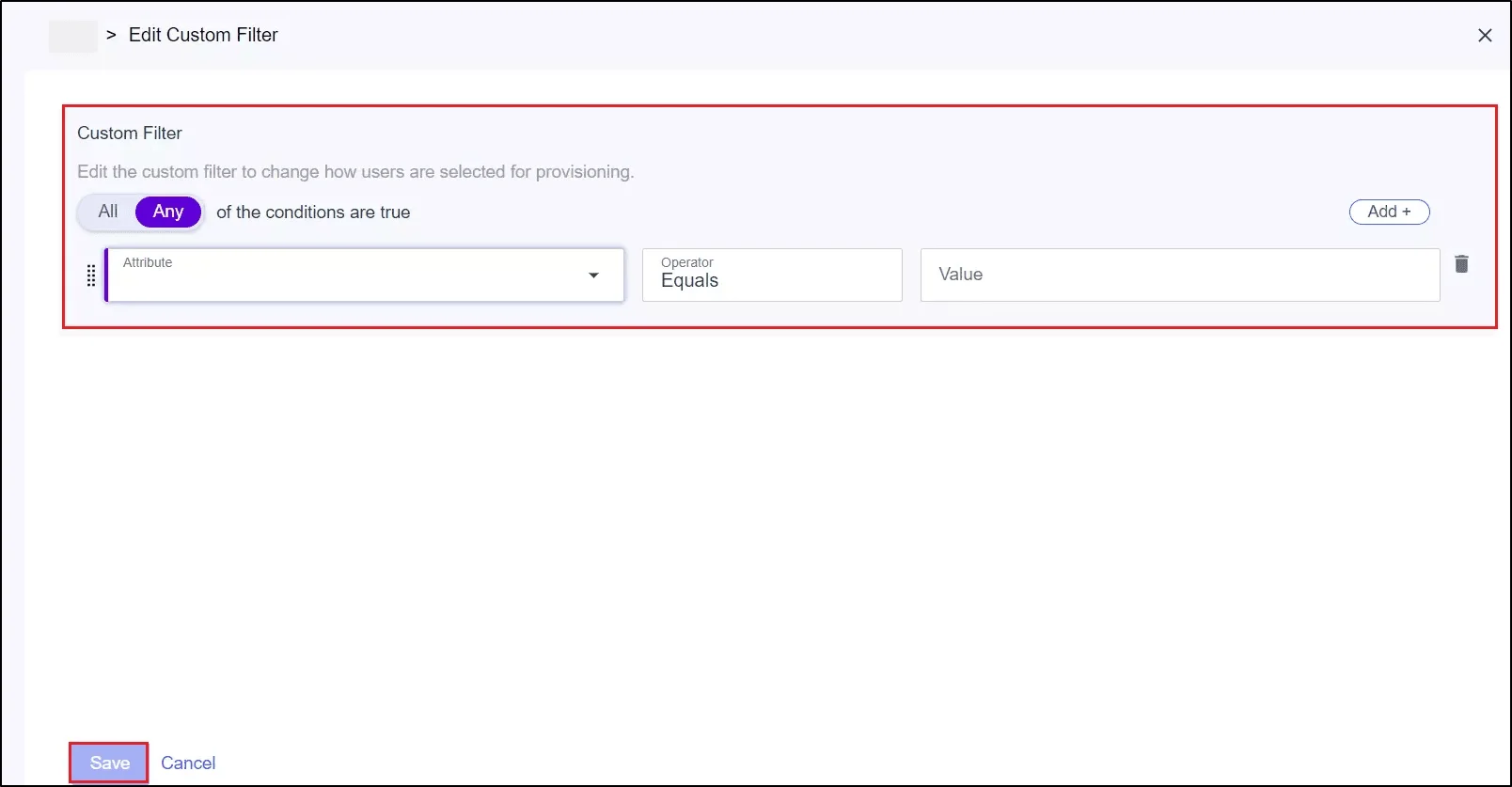Click the breadcrumb item before Edit Custom Filter
1512x787 pixels.
tap(72, 36)
